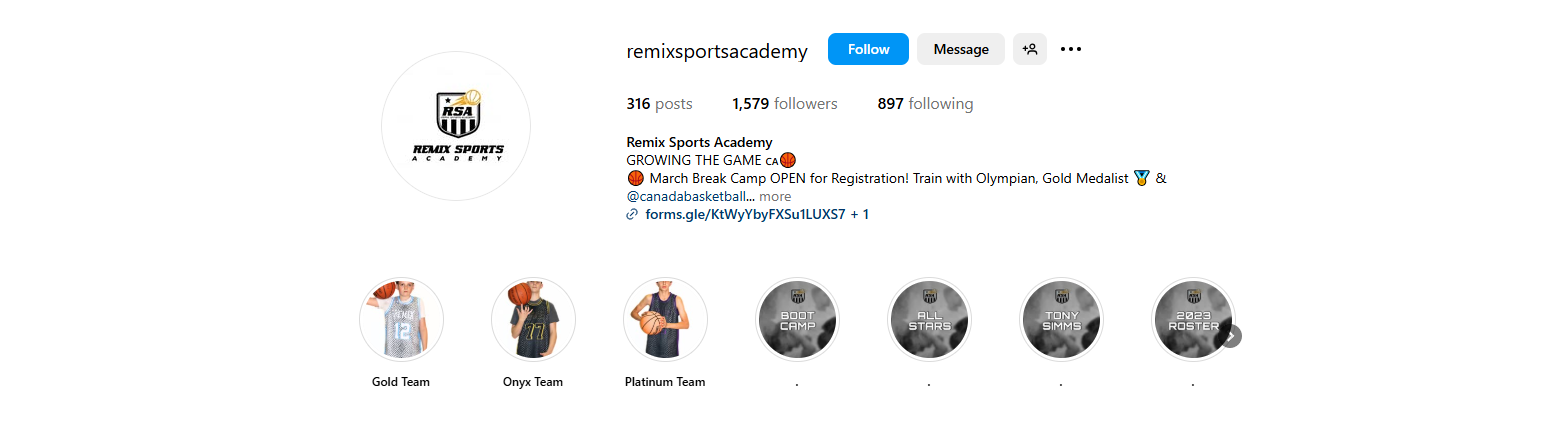Expand the bio with the more link
Image resolution: width=1558 pixels, height=440 pixels.
[775, 196]
